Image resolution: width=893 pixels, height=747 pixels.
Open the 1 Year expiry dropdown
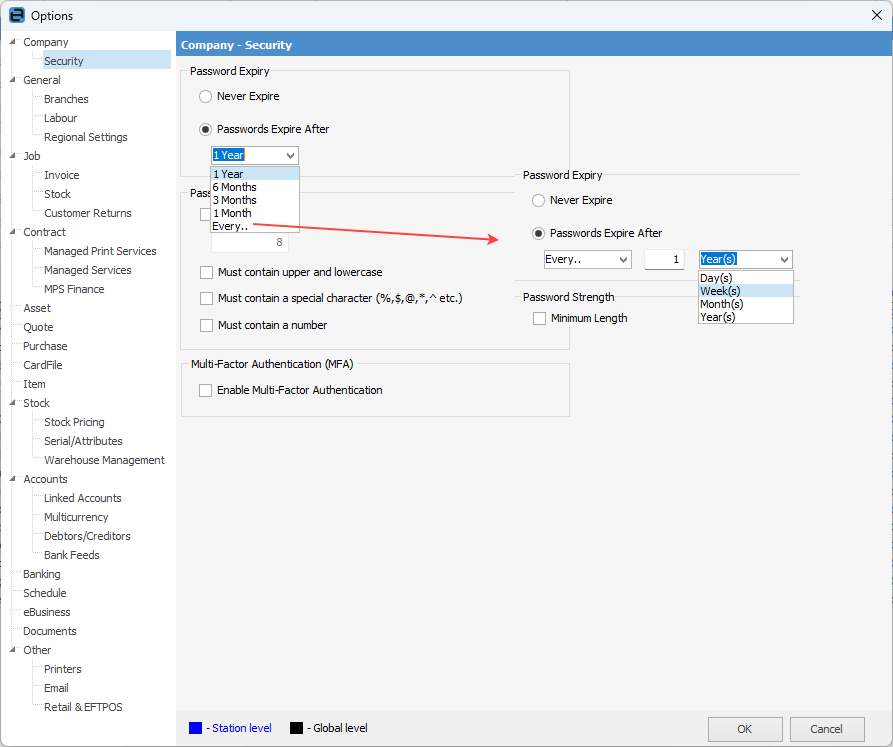click(x=289, y=155)
